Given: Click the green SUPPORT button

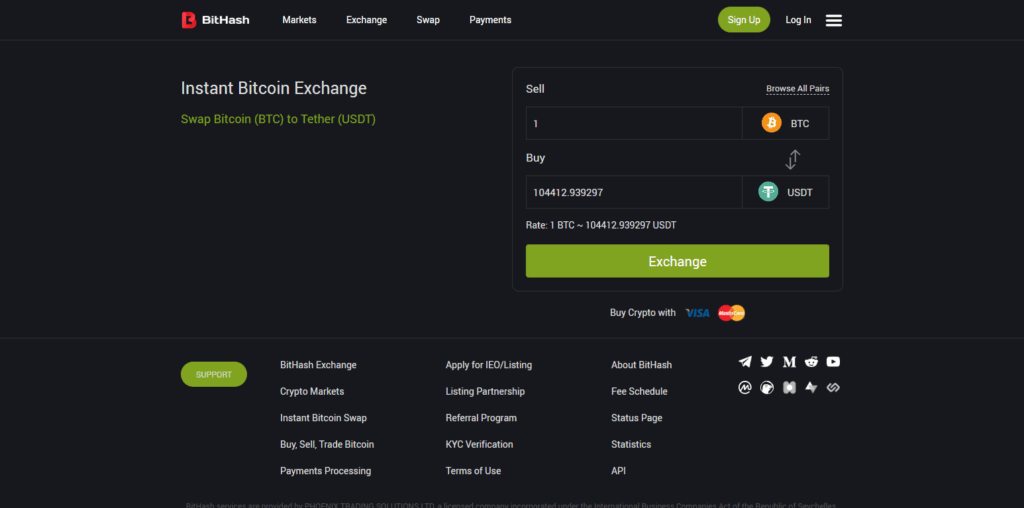Looking at the screenshot, I should pos(214,374).
